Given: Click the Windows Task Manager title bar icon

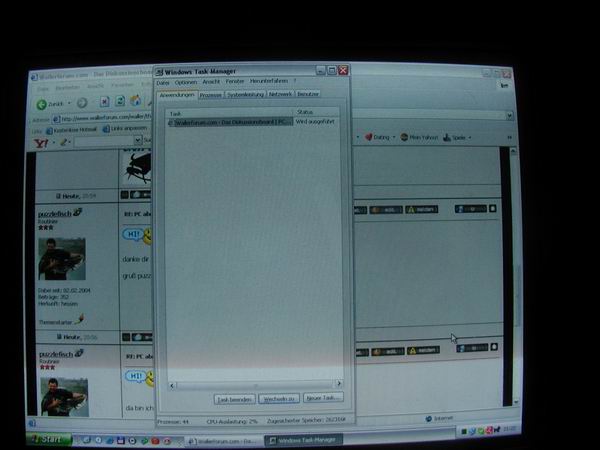Looking at the screenshot, I should click(x=159, y=72).
